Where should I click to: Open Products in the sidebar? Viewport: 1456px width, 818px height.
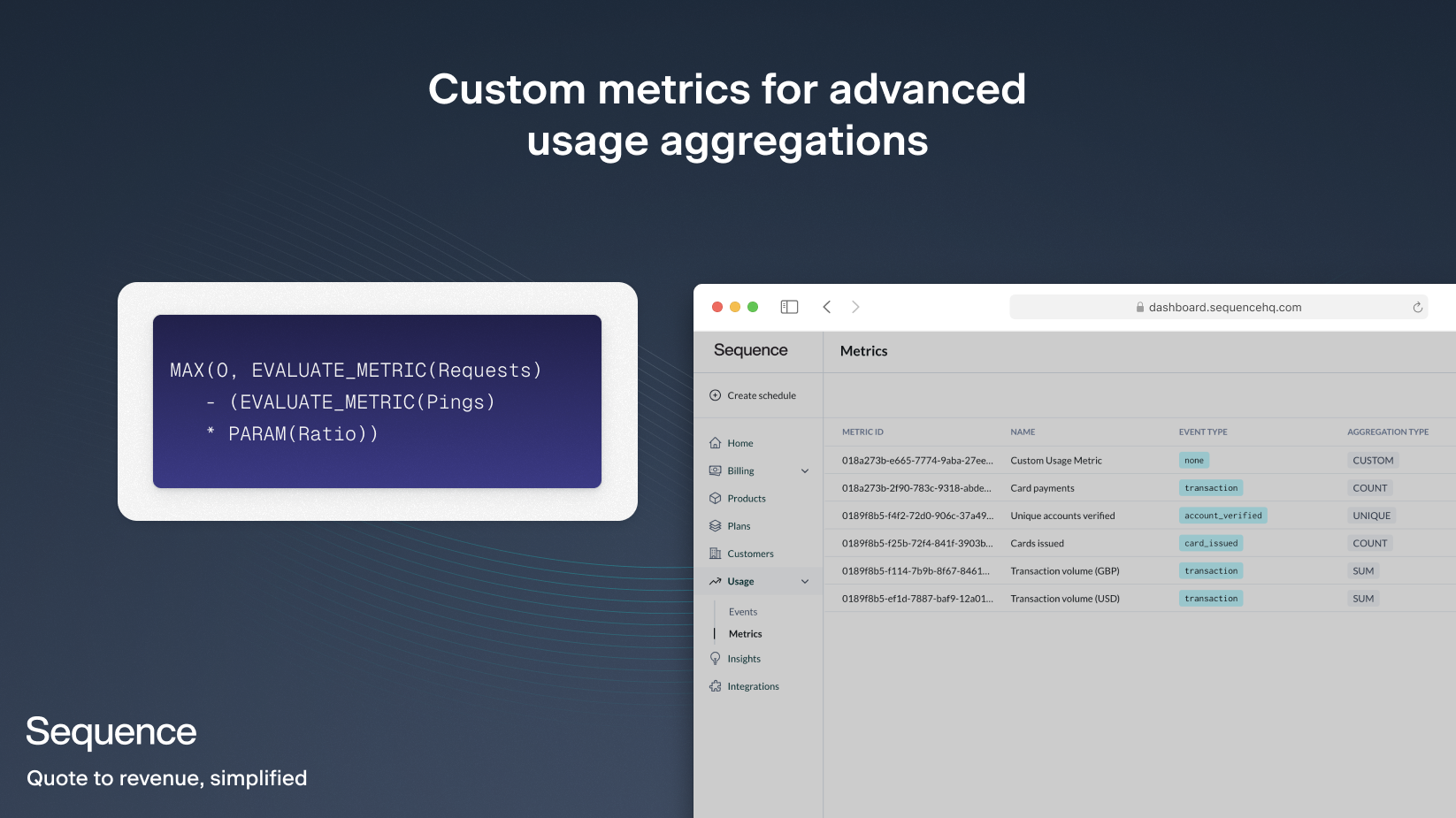click(x=747, y=498)
